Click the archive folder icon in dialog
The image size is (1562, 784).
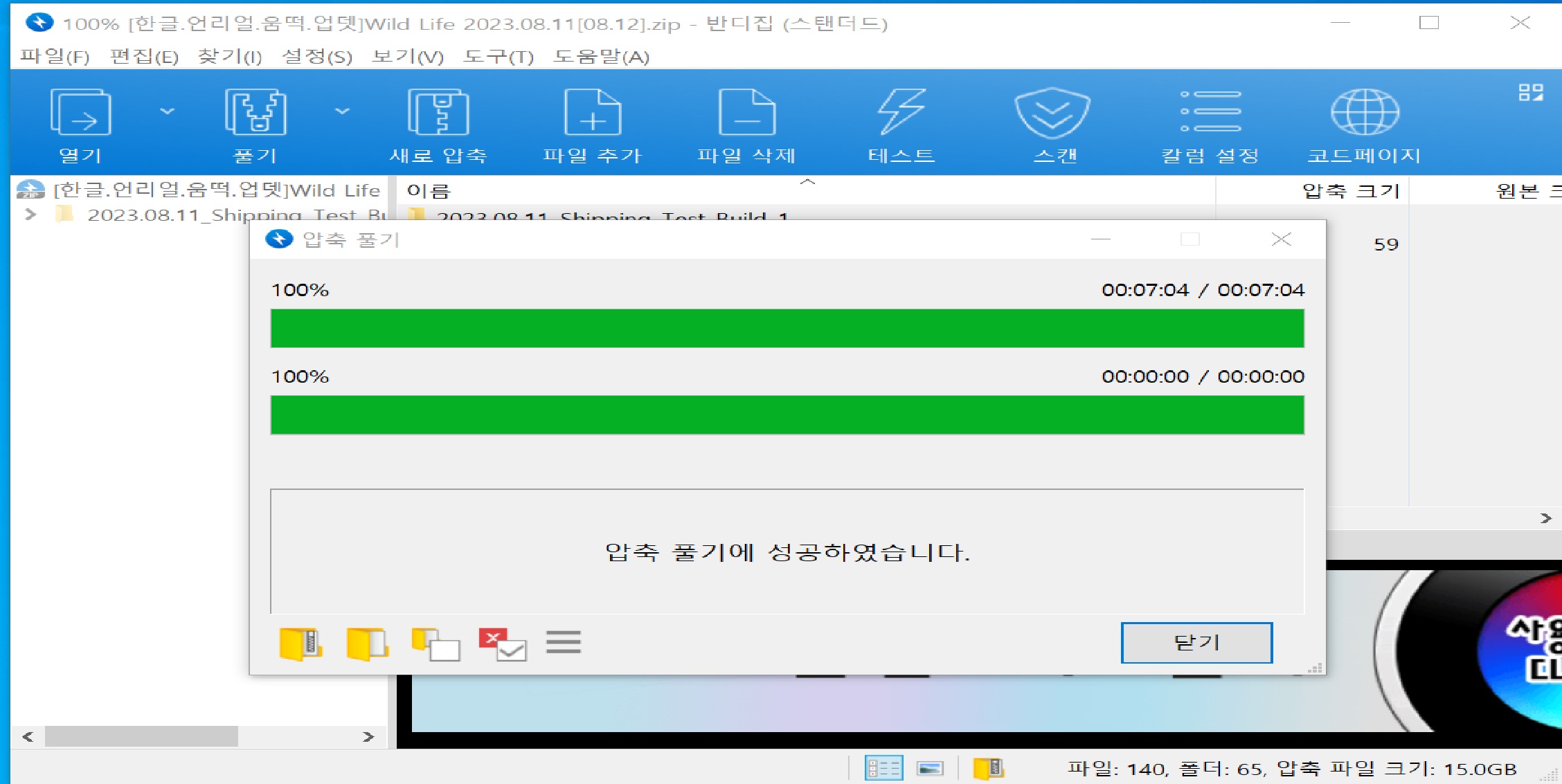tap(300, 644)
